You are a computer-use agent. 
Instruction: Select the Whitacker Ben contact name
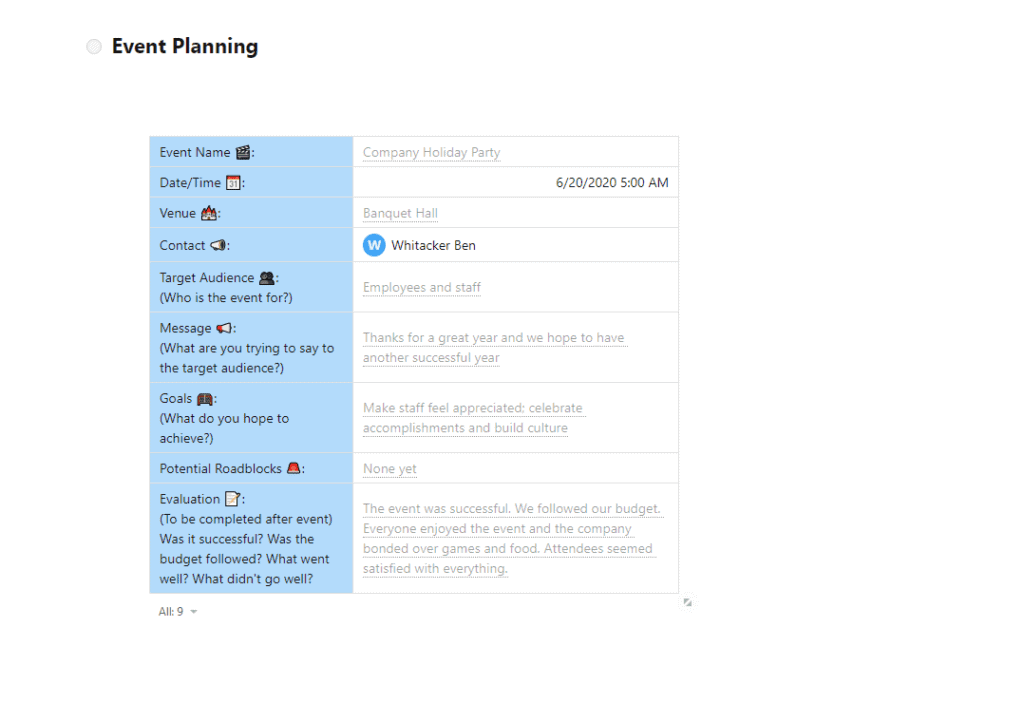(x=433, y=246)
